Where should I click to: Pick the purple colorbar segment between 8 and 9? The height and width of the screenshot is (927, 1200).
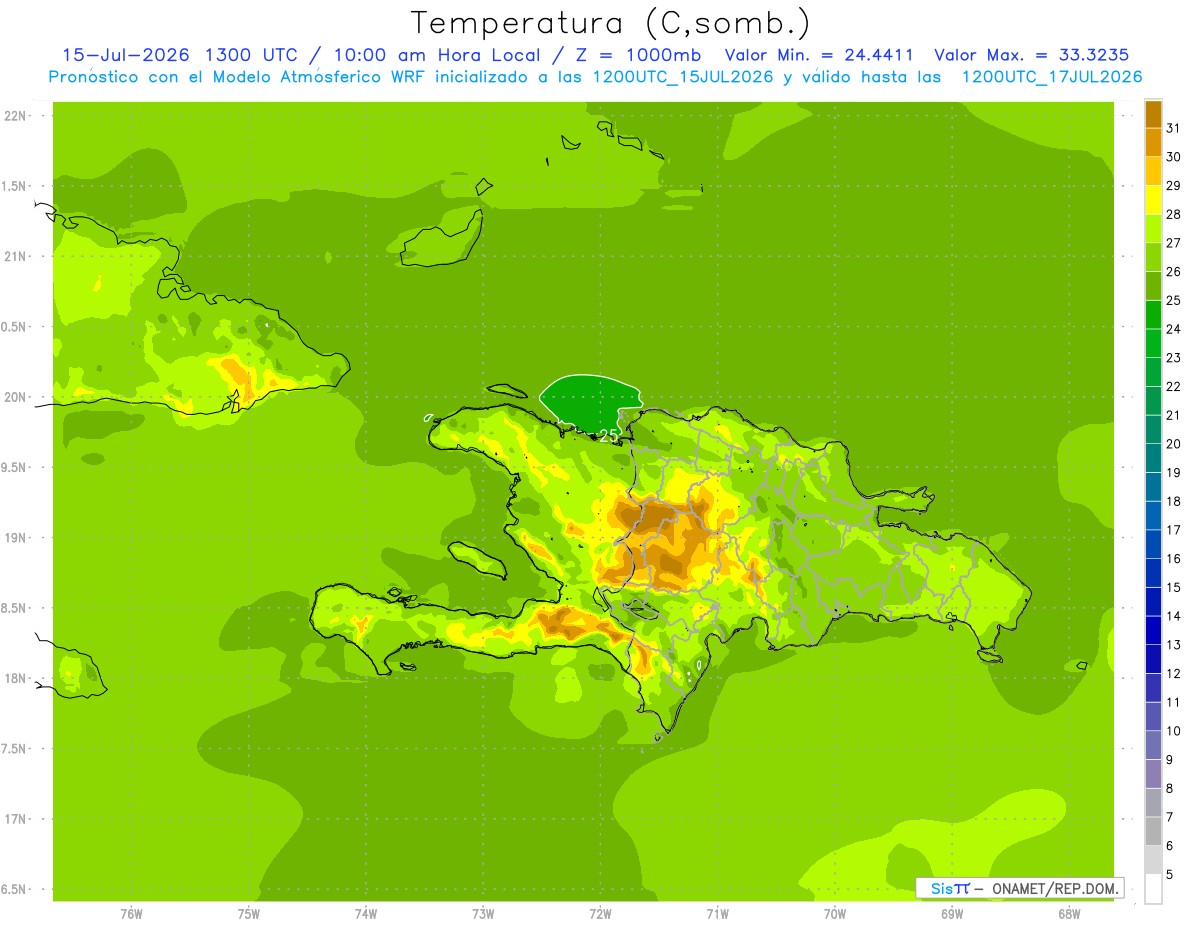coord(1153,774)
